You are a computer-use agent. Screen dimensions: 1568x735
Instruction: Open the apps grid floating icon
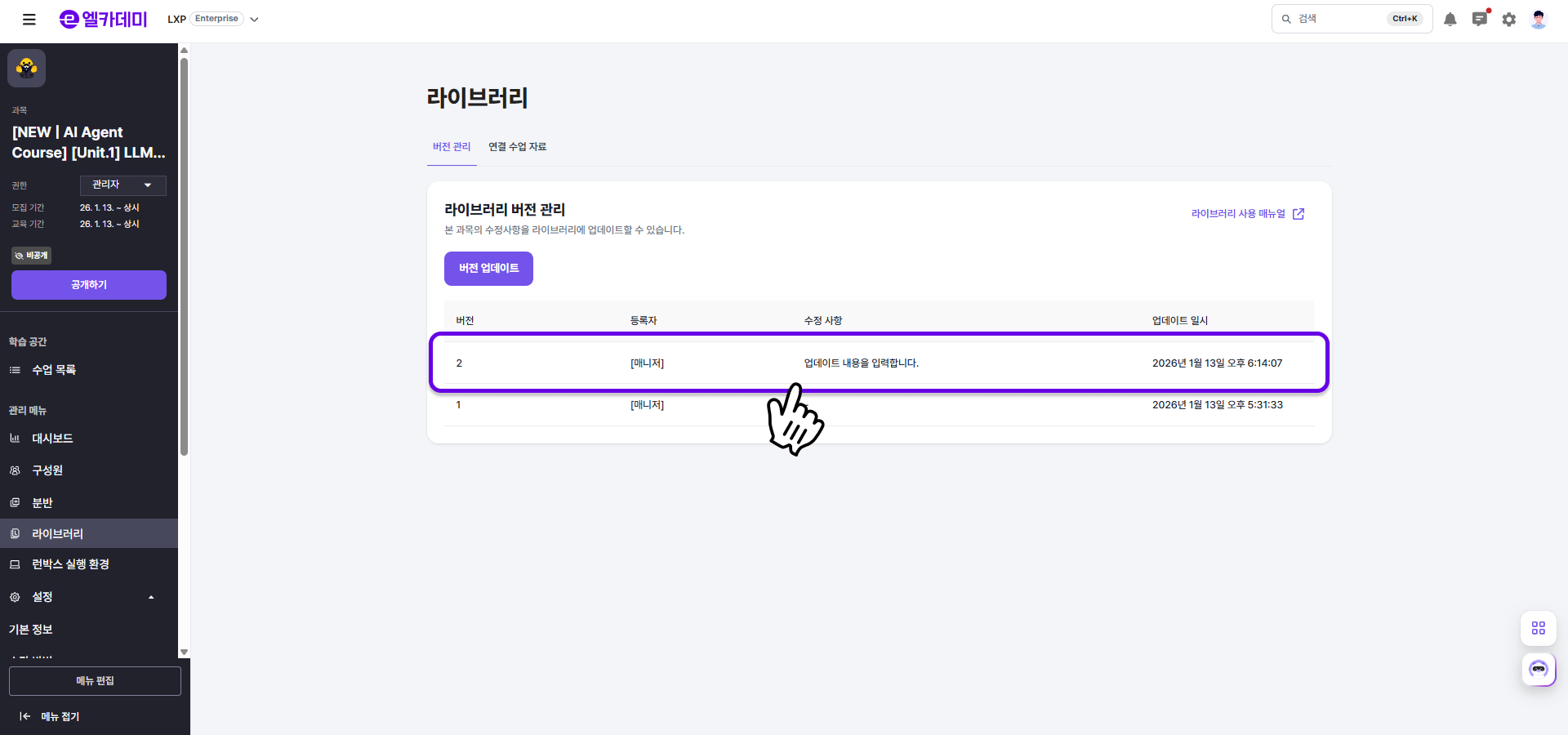1538,628
